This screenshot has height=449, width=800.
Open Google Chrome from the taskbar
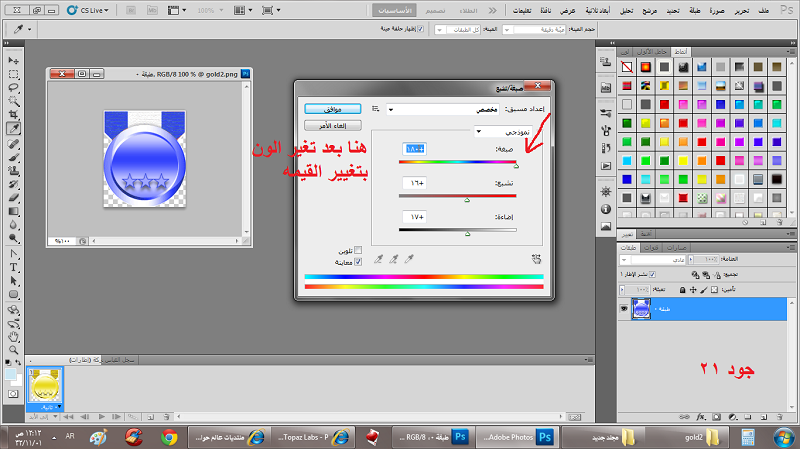point(169,437)
